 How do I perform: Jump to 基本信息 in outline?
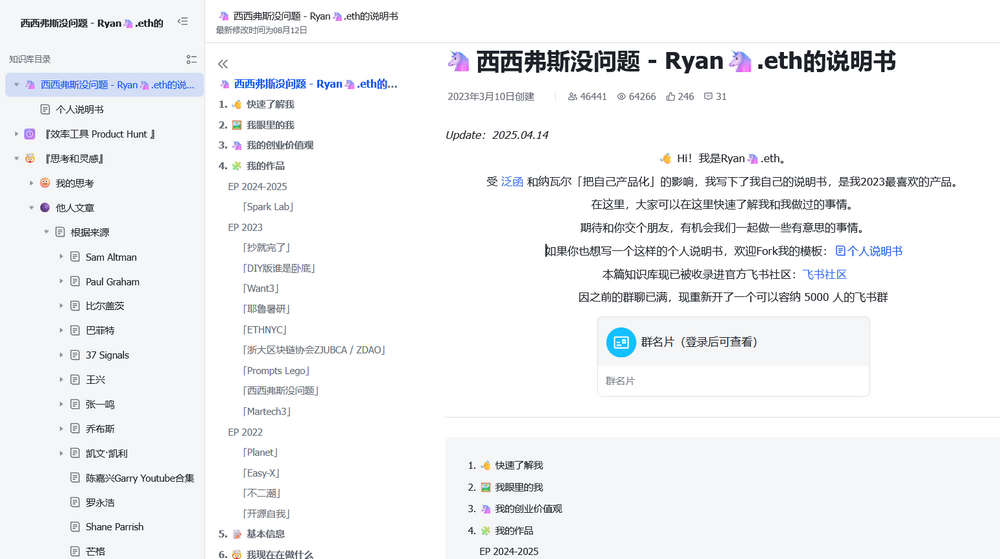point(265,534)
